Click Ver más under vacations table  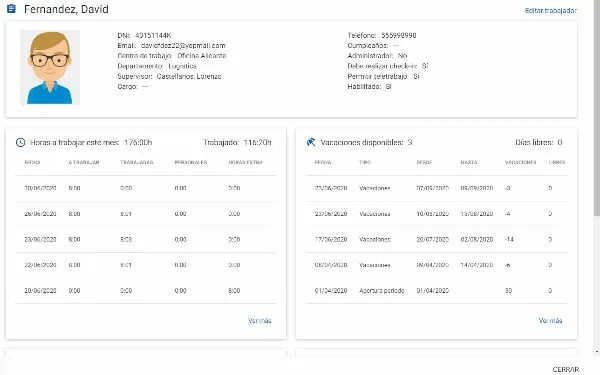click(x=550, y=321)
